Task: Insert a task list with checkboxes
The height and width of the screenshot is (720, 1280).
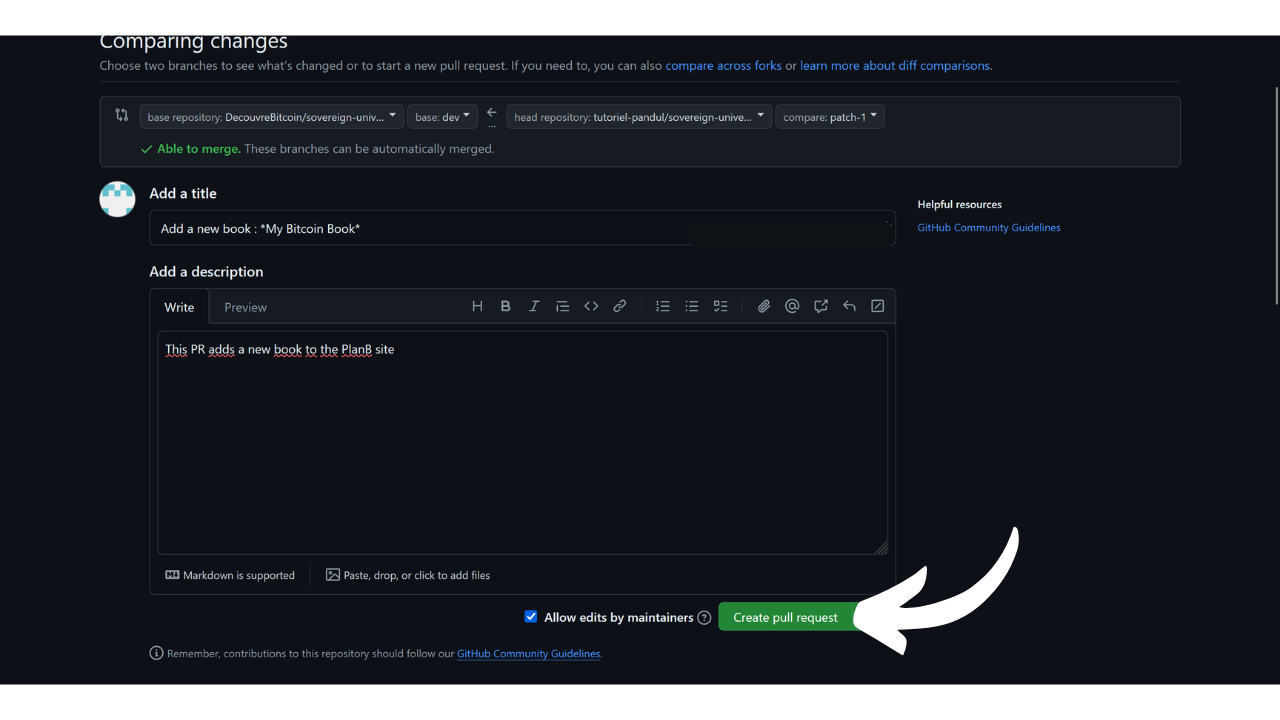Action: (720, 306)
